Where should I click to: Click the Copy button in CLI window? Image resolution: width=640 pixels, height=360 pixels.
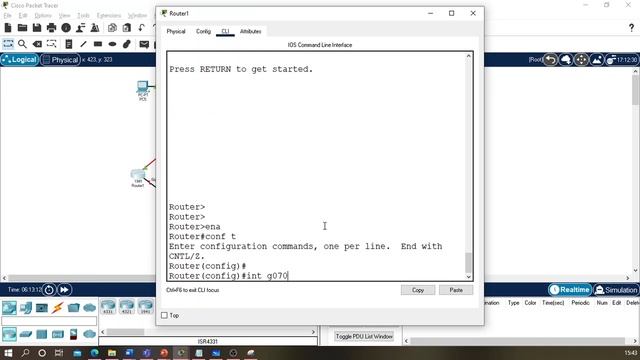(418, 290)
